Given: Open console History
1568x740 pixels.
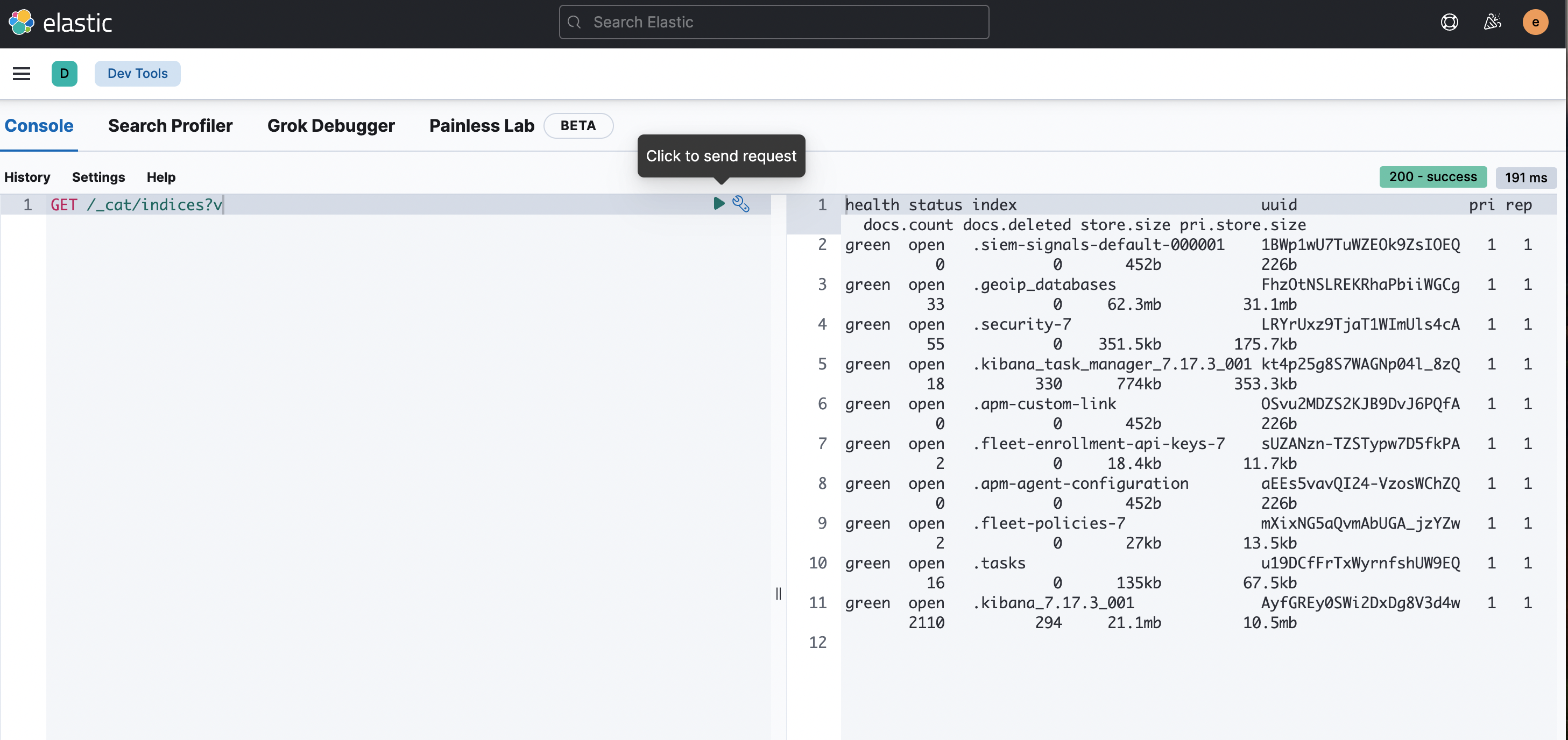Looking at the screenshot, I should tap(27, 177).
